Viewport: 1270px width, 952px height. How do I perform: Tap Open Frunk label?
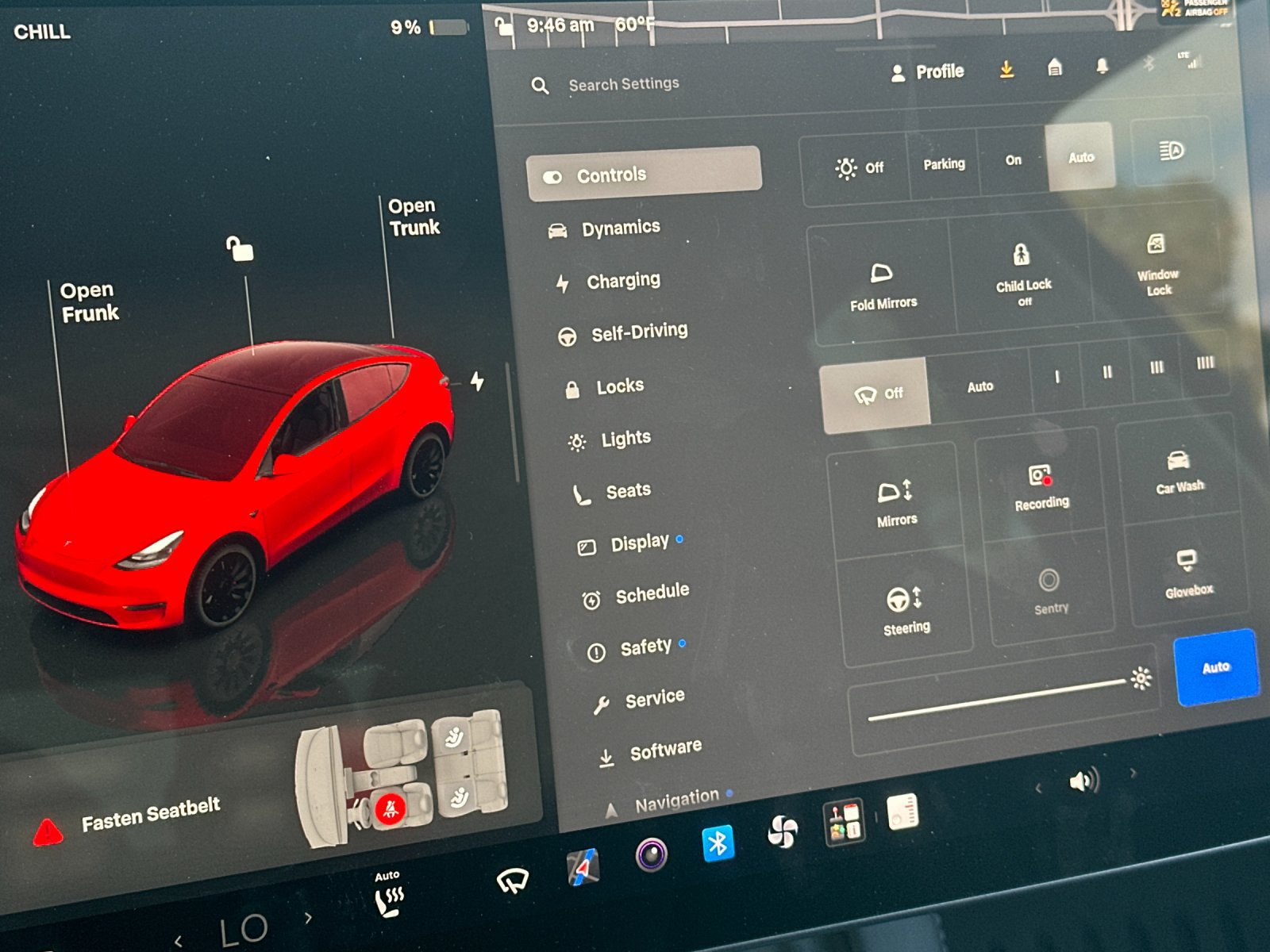(x=89, y=301)
